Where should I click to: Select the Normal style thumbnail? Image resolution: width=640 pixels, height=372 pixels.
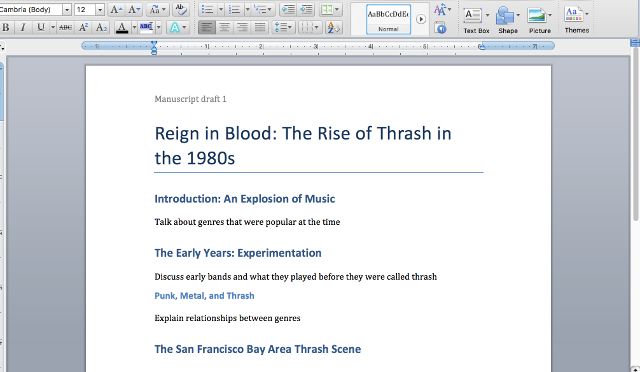pos(388,19)
